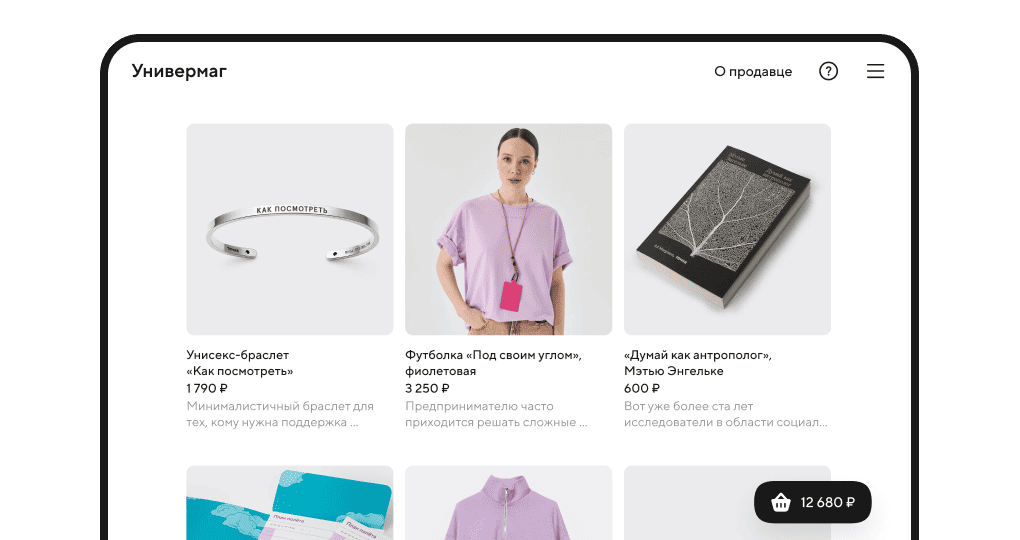Open the purple zip sweatshirt image
Screen dimensions: 1020x540
click(x=509, y=503)
